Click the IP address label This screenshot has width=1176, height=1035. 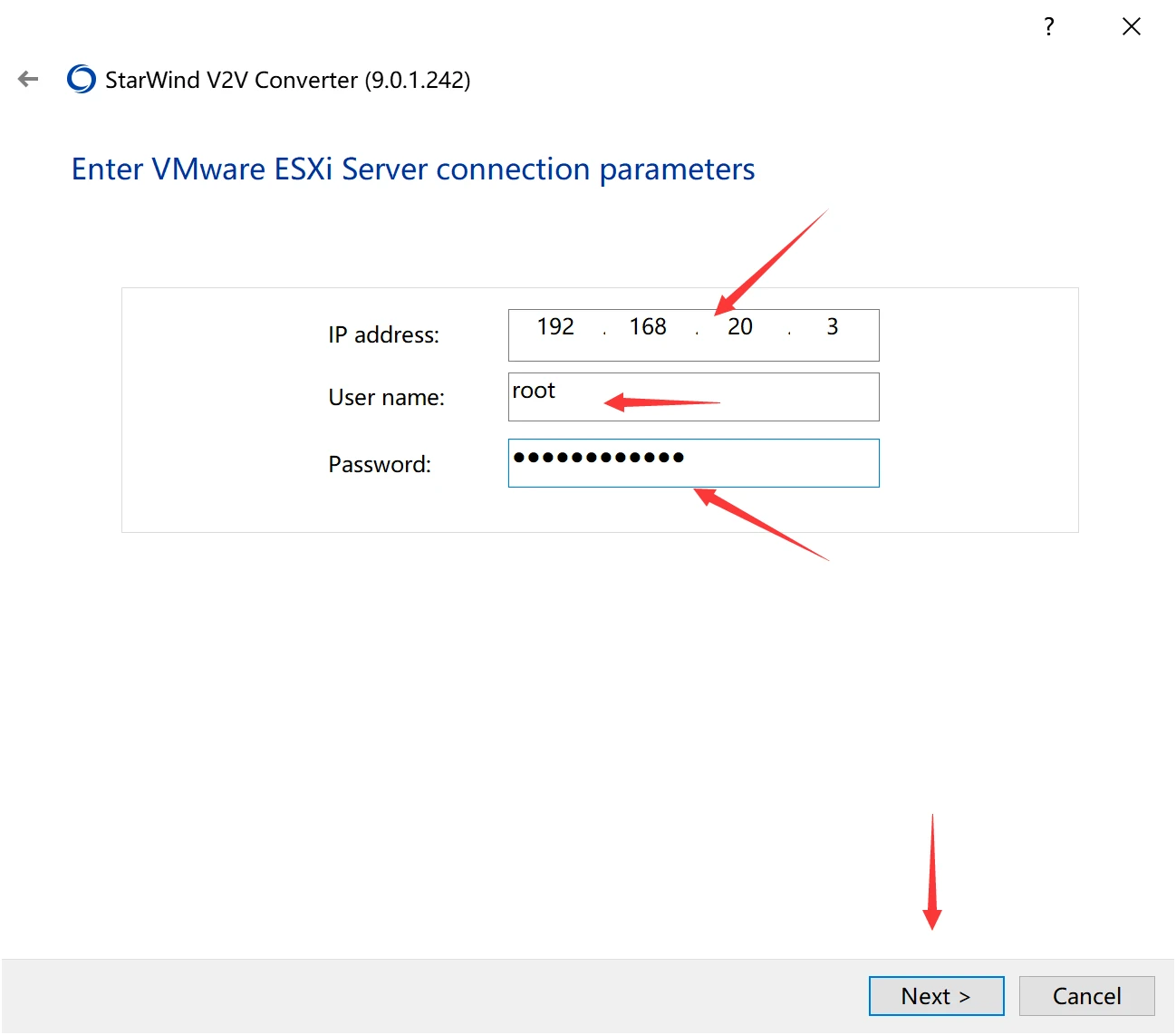(x=384, y=335)
